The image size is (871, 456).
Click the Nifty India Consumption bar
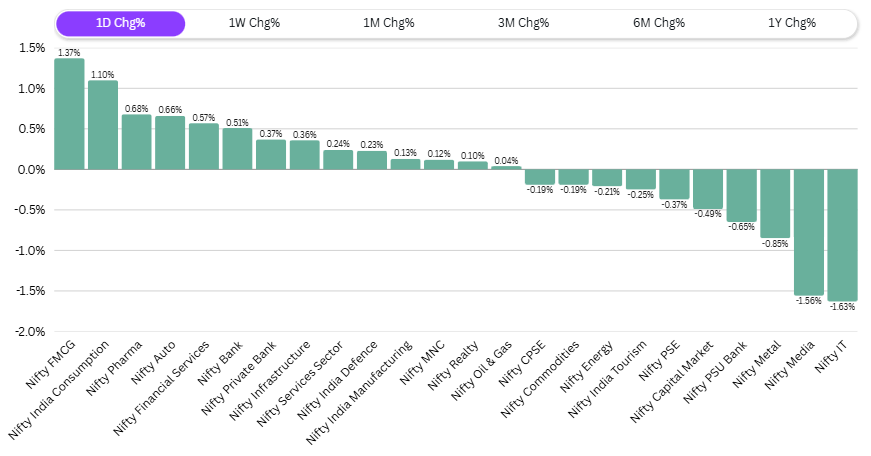[103, 125]
